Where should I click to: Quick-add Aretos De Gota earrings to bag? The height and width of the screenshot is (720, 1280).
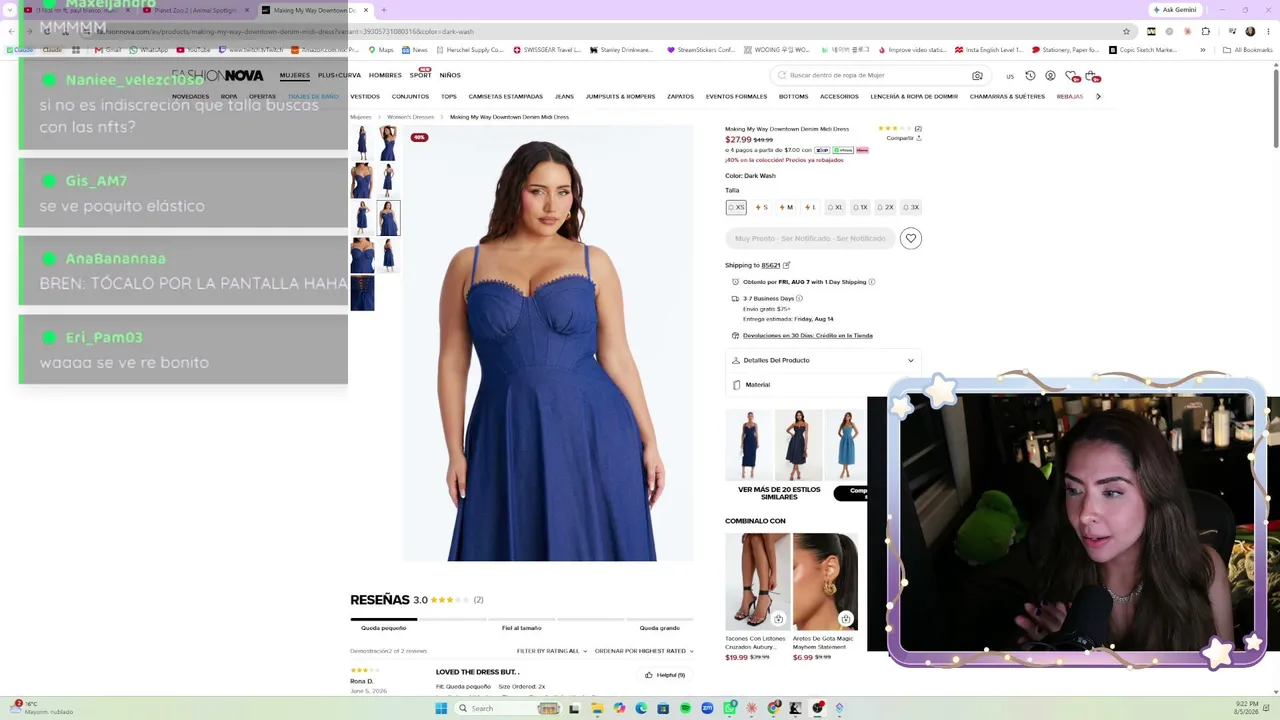(846, 619)
